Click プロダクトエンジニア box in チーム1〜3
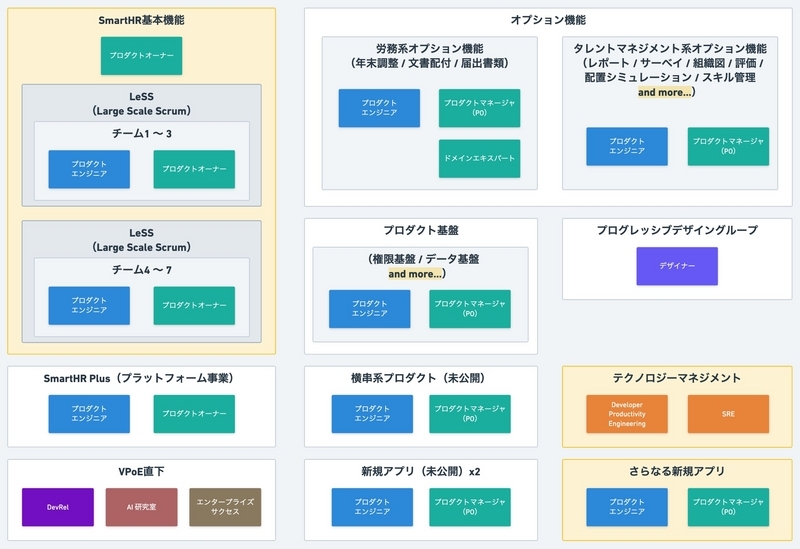Viewport: 800px width, 549px height. tap(89, 169)
